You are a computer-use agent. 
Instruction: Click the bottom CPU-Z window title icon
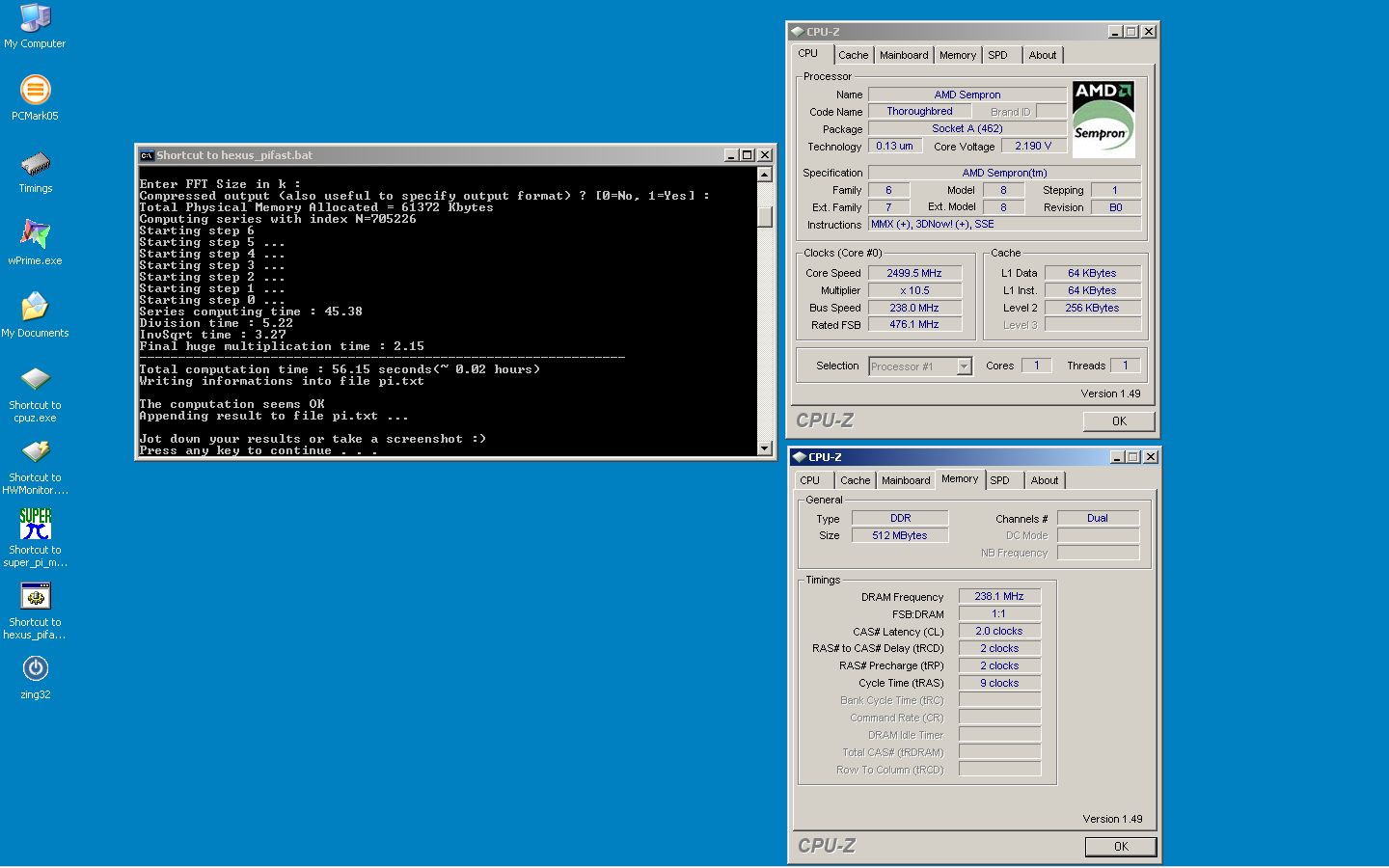point(799,457)
